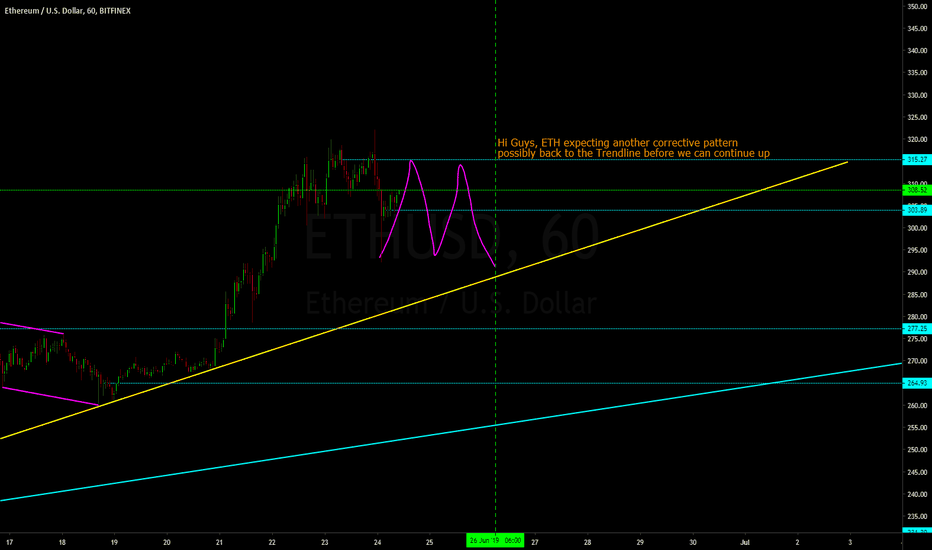This screenshot has height=550, width=932.
Task: Select the green 308.52 current price label
Action: click(x=917, y=190)
